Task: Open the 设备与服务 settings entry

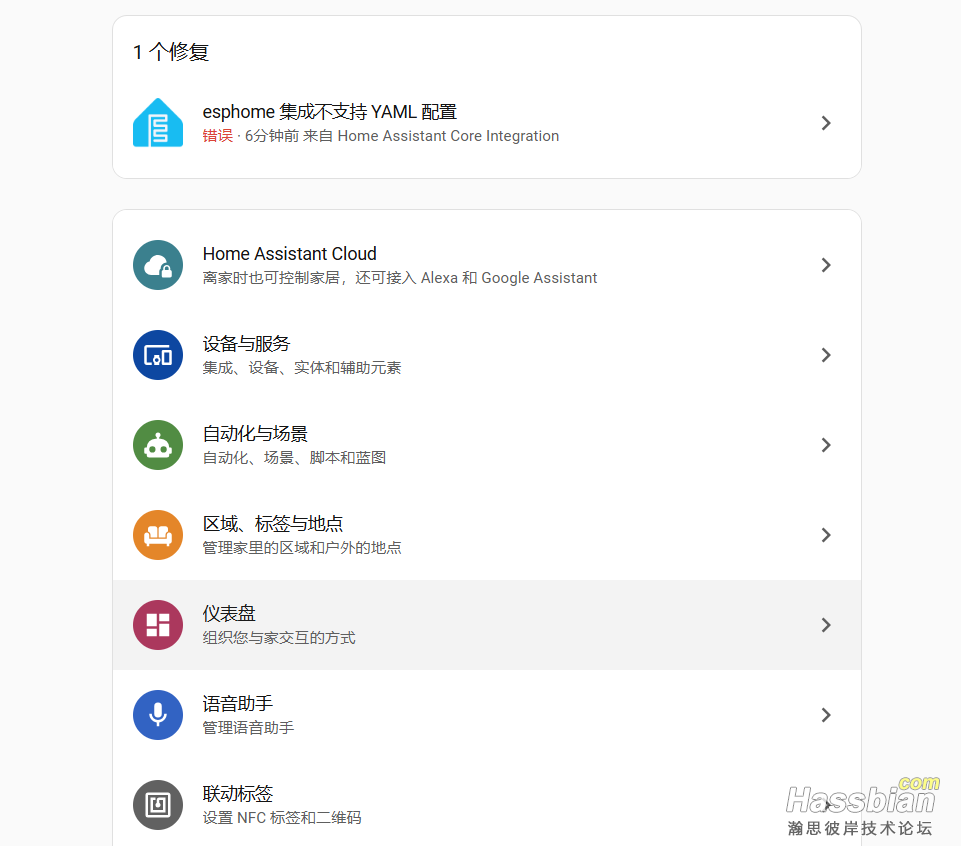Action: [x=246, y=344]
